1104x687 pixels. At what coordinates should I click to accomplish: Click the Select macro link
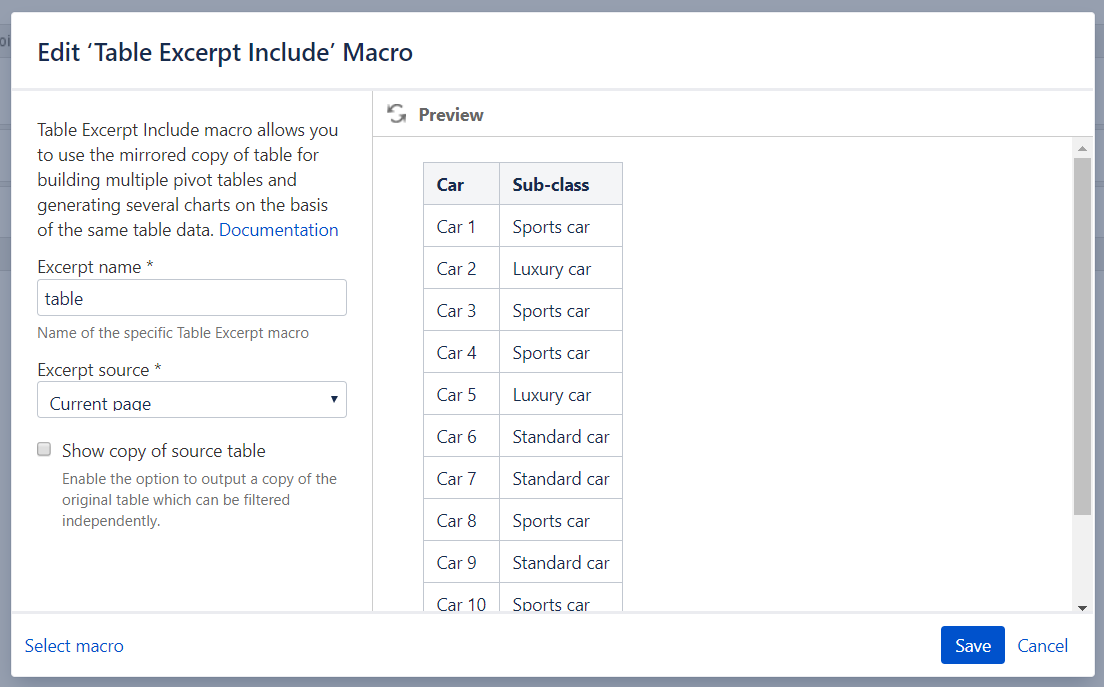point(74,645)
